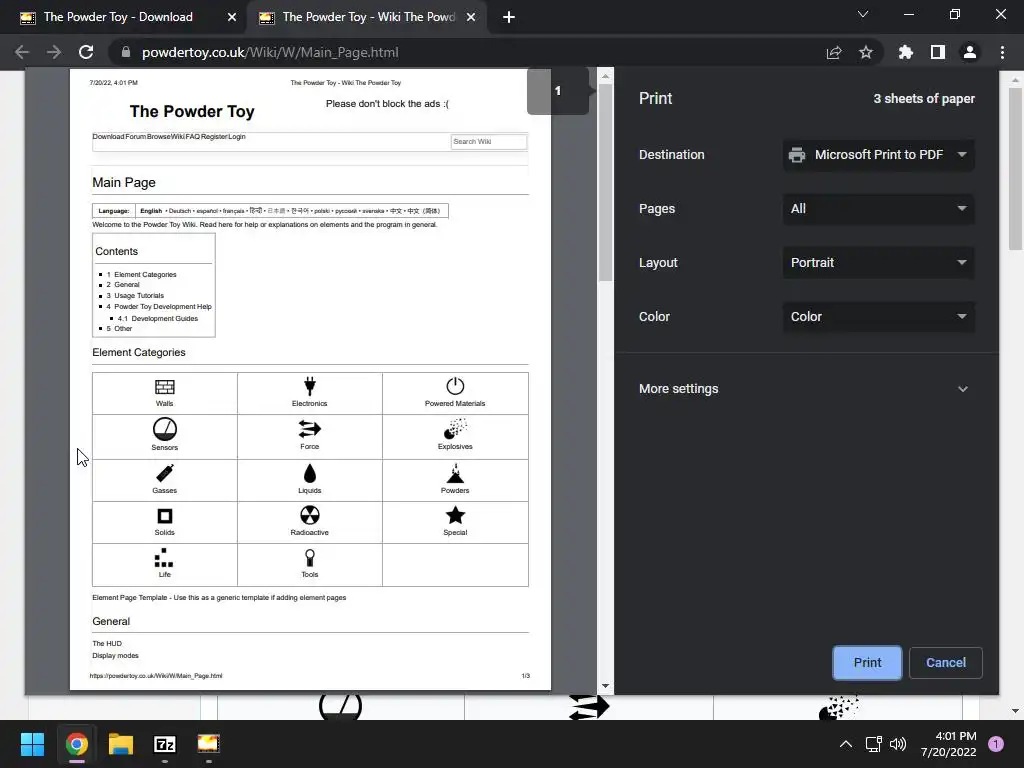Click the Print button
Image resolution: width=1024 pixels, height=768 pixels.
[867, 663]
